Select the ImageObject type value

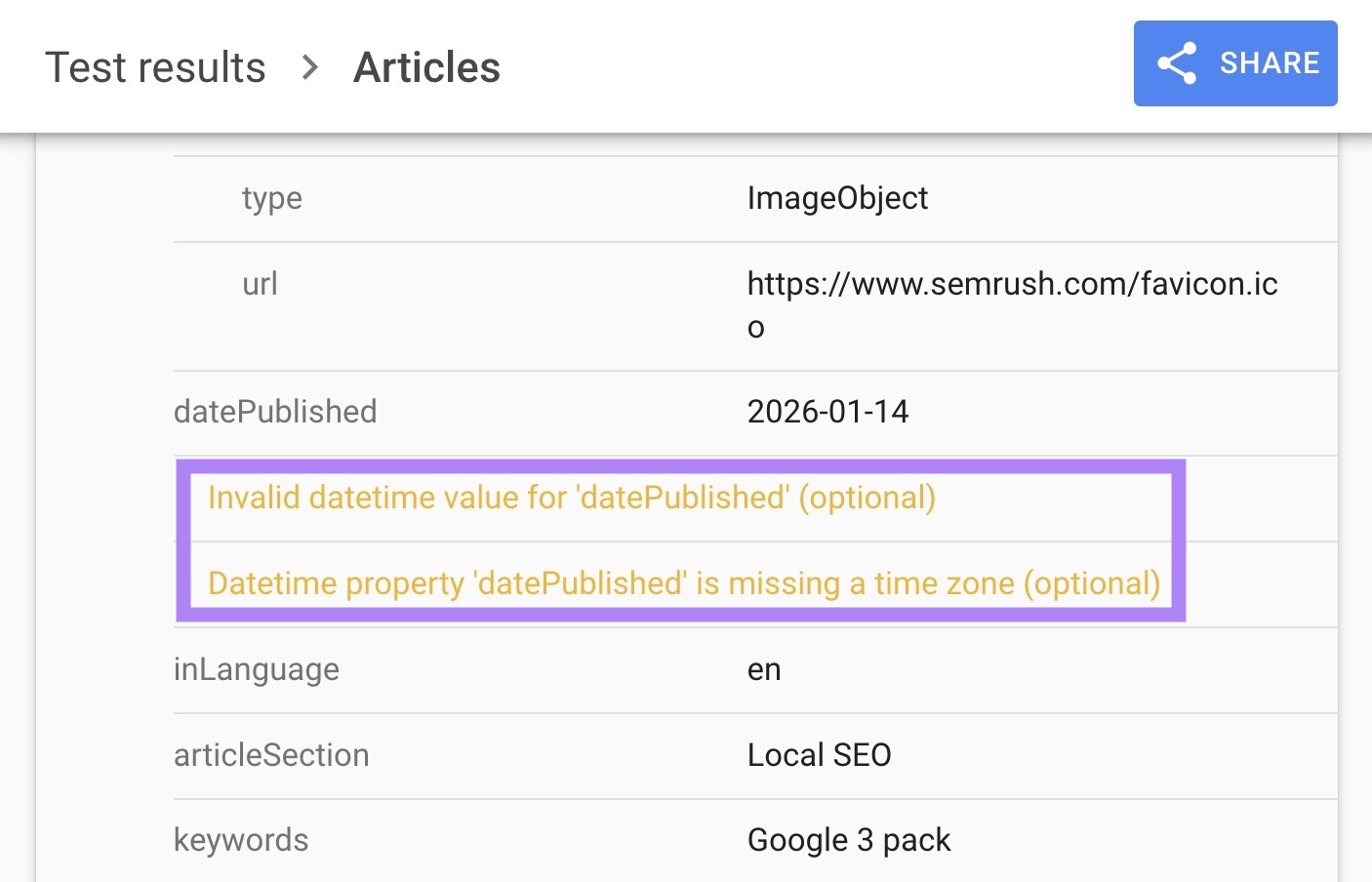coord(837,198)
